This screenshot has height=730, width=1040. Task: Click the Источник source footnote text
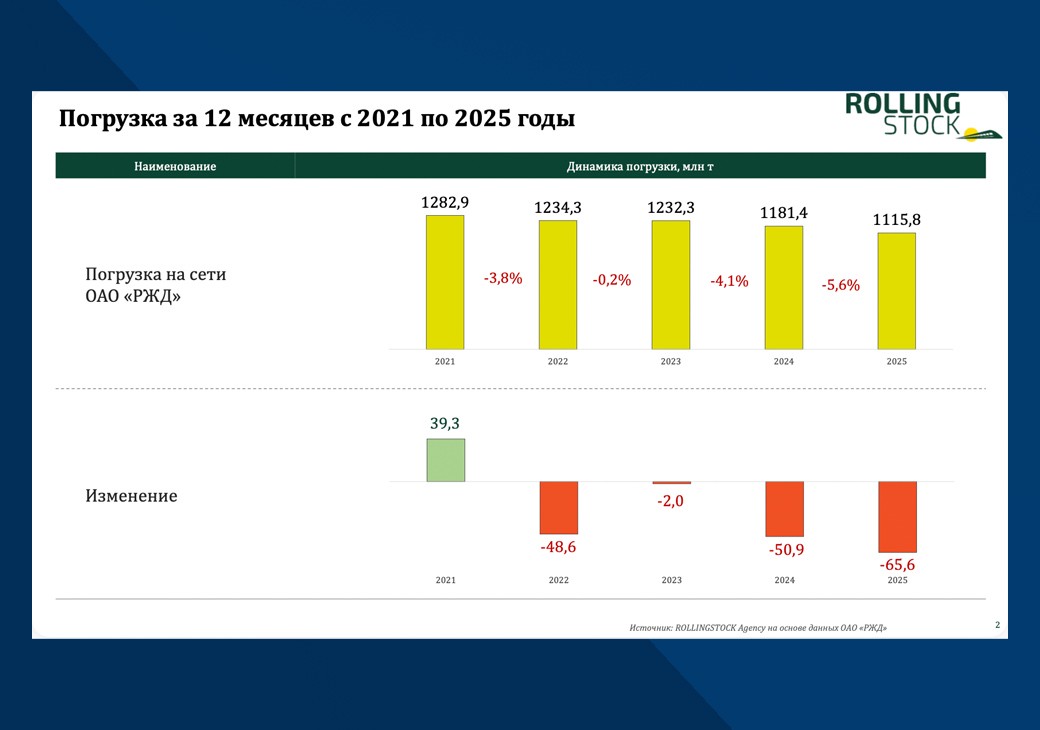[758, 628]
